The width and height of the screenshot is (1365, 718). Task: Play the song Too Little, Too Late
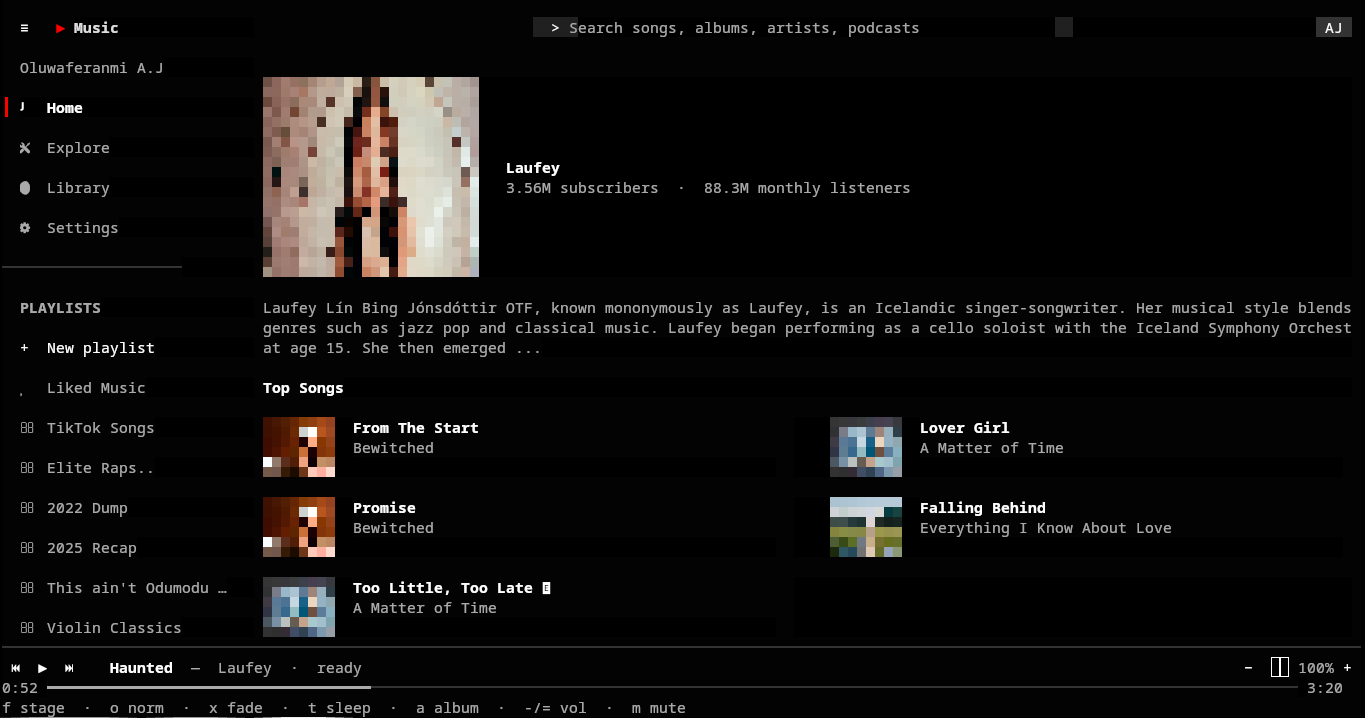pyautogui.click(x=443, y=588)
